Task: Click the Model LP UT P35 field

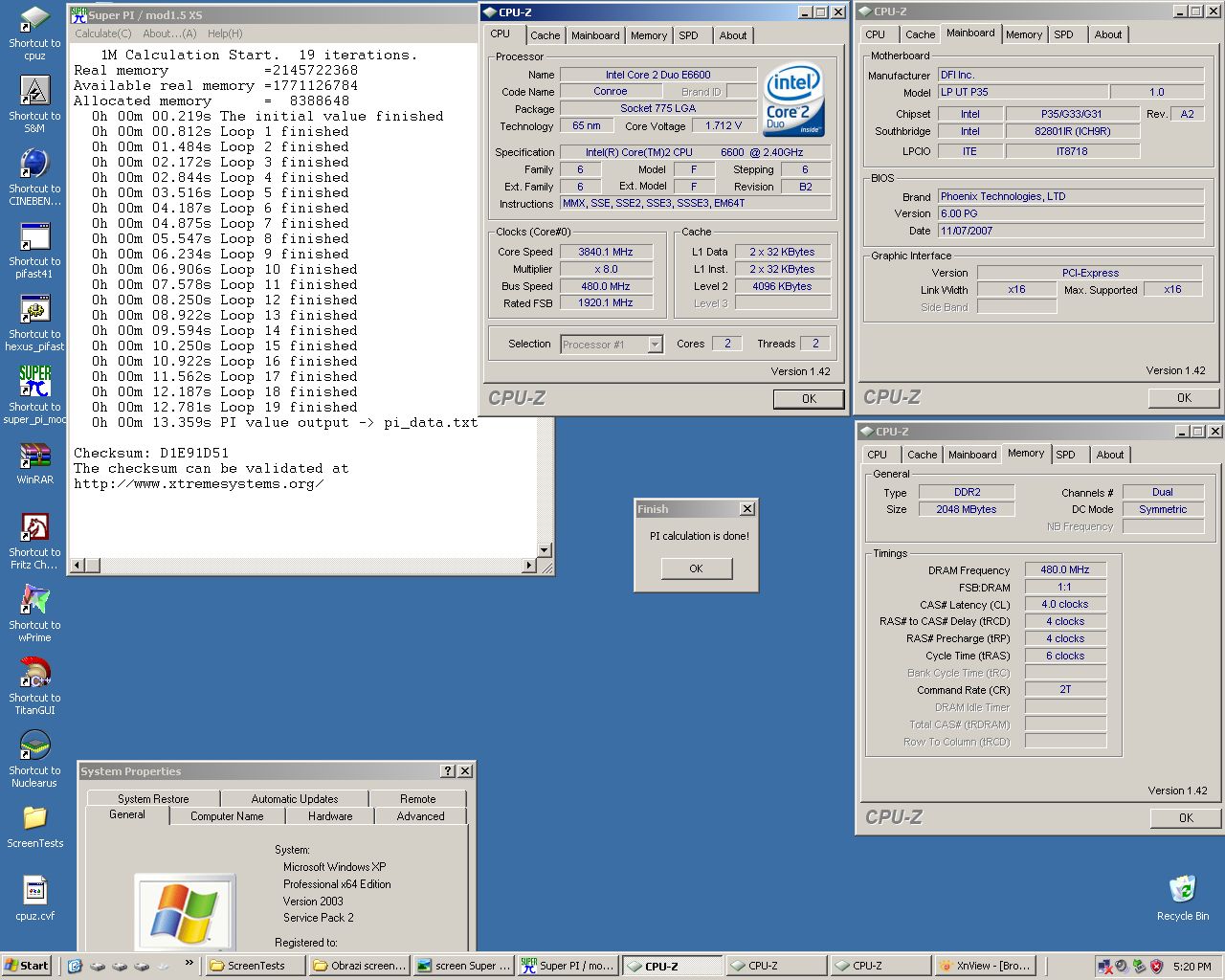Action: (1022, 92)
